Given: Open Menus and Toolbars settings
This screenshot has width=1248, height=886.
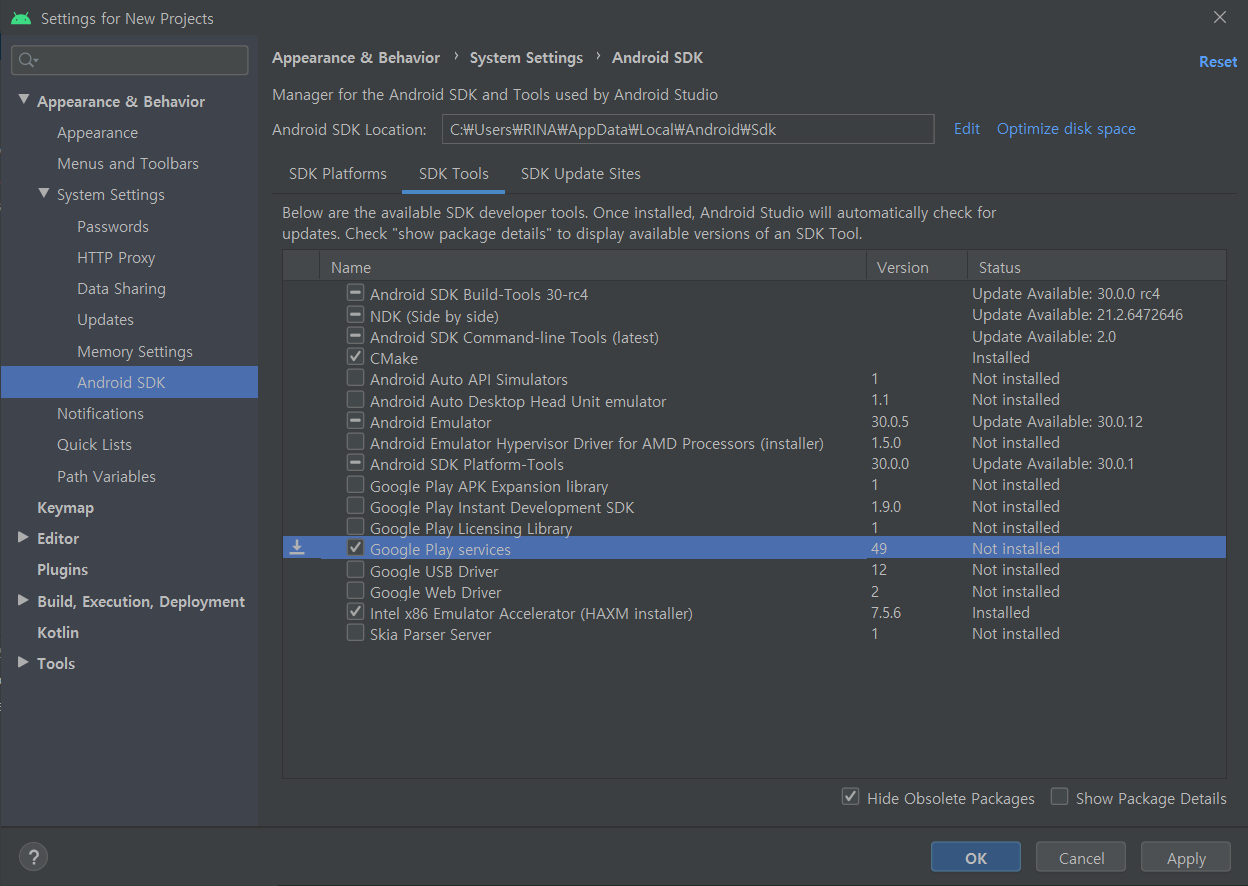Looking at the screenshot, I should (128, 164).
